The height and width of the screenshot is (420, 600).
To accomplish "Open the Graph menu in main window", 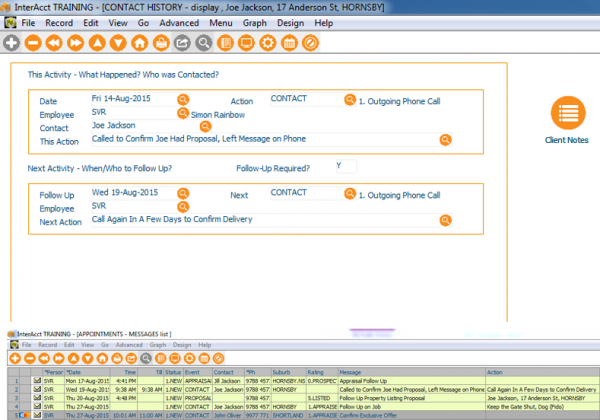I will (x=254, y=23).
